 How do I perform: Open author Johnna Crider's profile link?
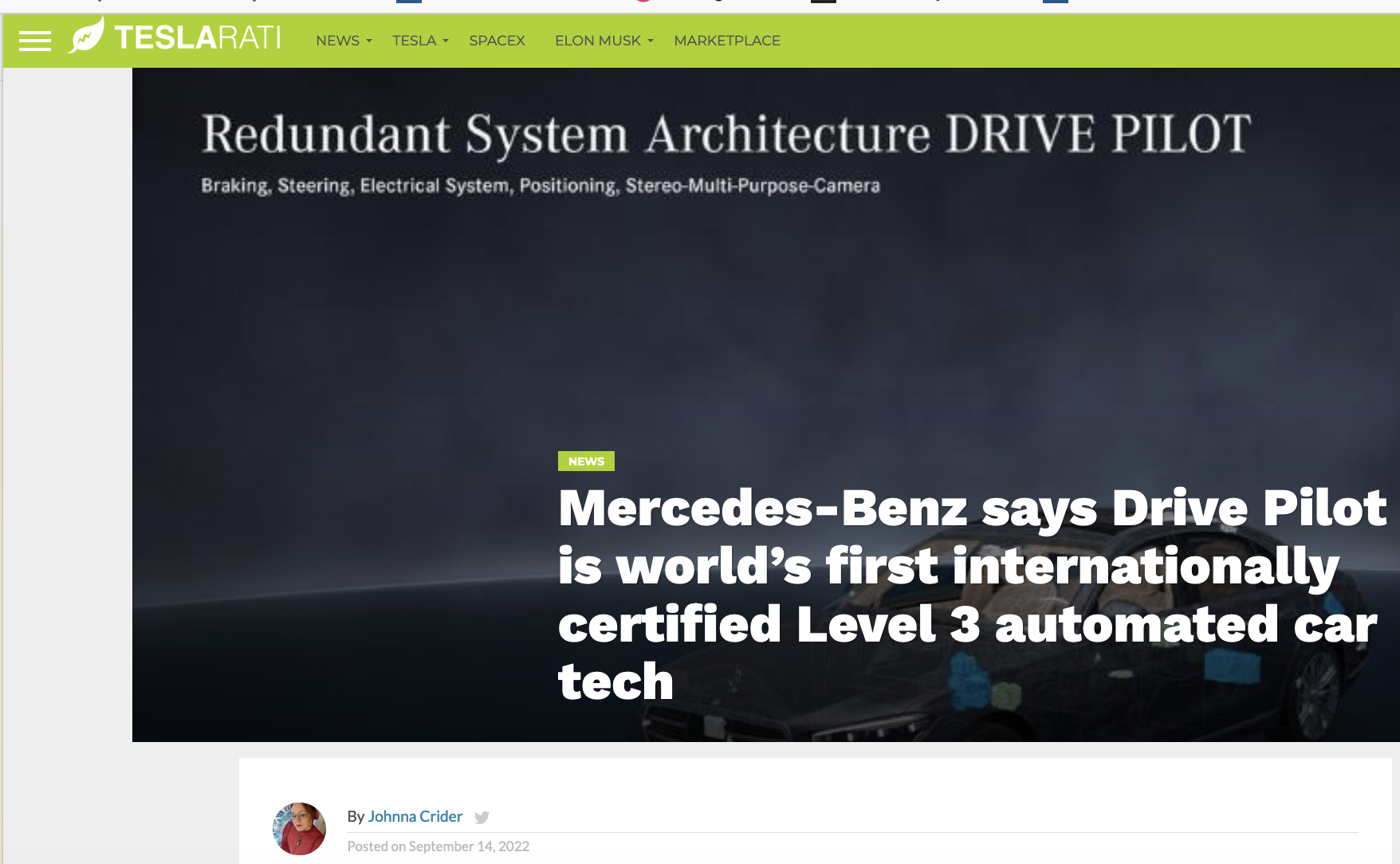tap(415, 816)
